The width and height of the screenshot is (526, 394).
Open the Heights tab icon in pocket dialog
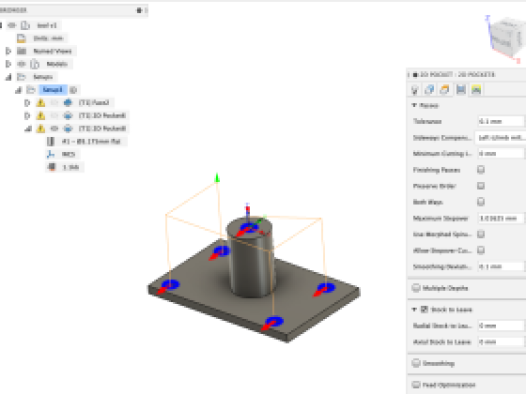click(x=445, y=90)
